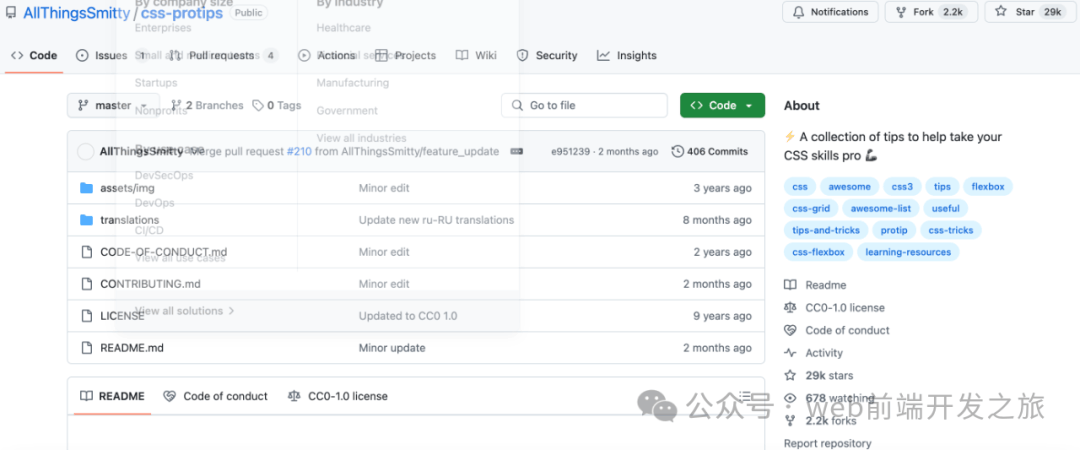
Task: Fork the repository using Fork button
Action: click(932, 12)
